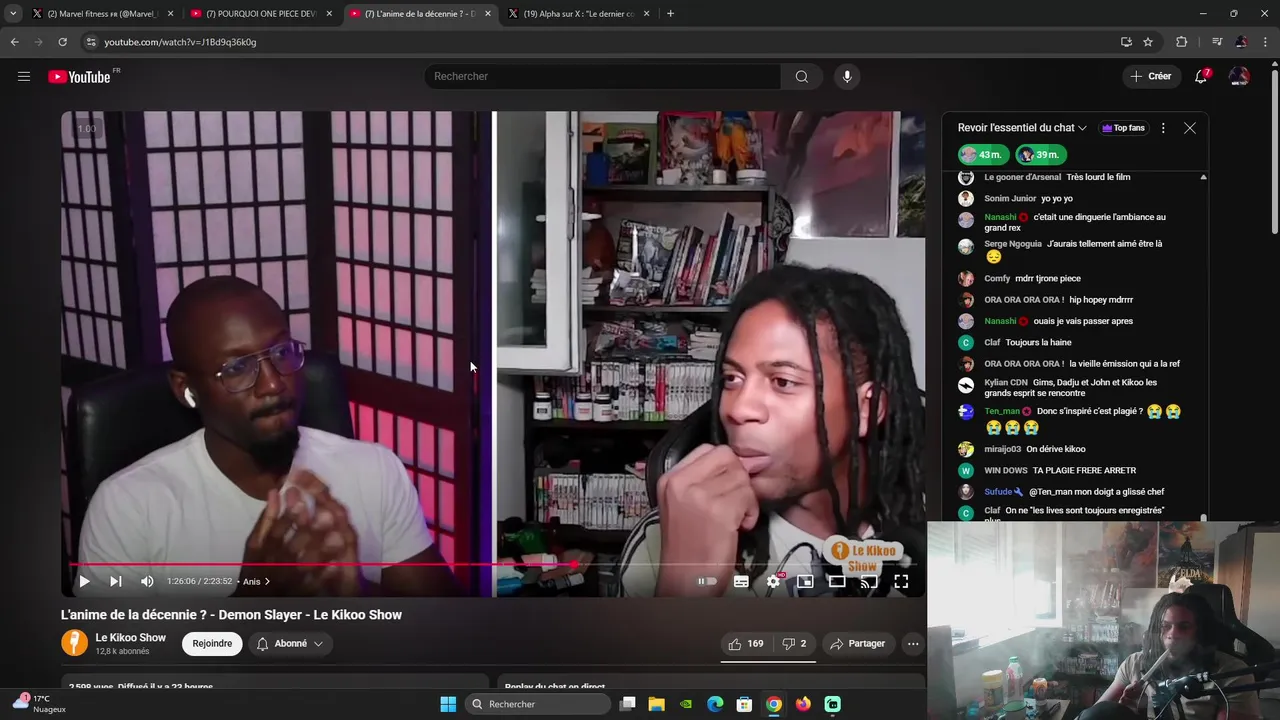This screenshot has width=1280, height=720.
Task: Select the 43 m. chat highlight chip
Action: [983, 155]
